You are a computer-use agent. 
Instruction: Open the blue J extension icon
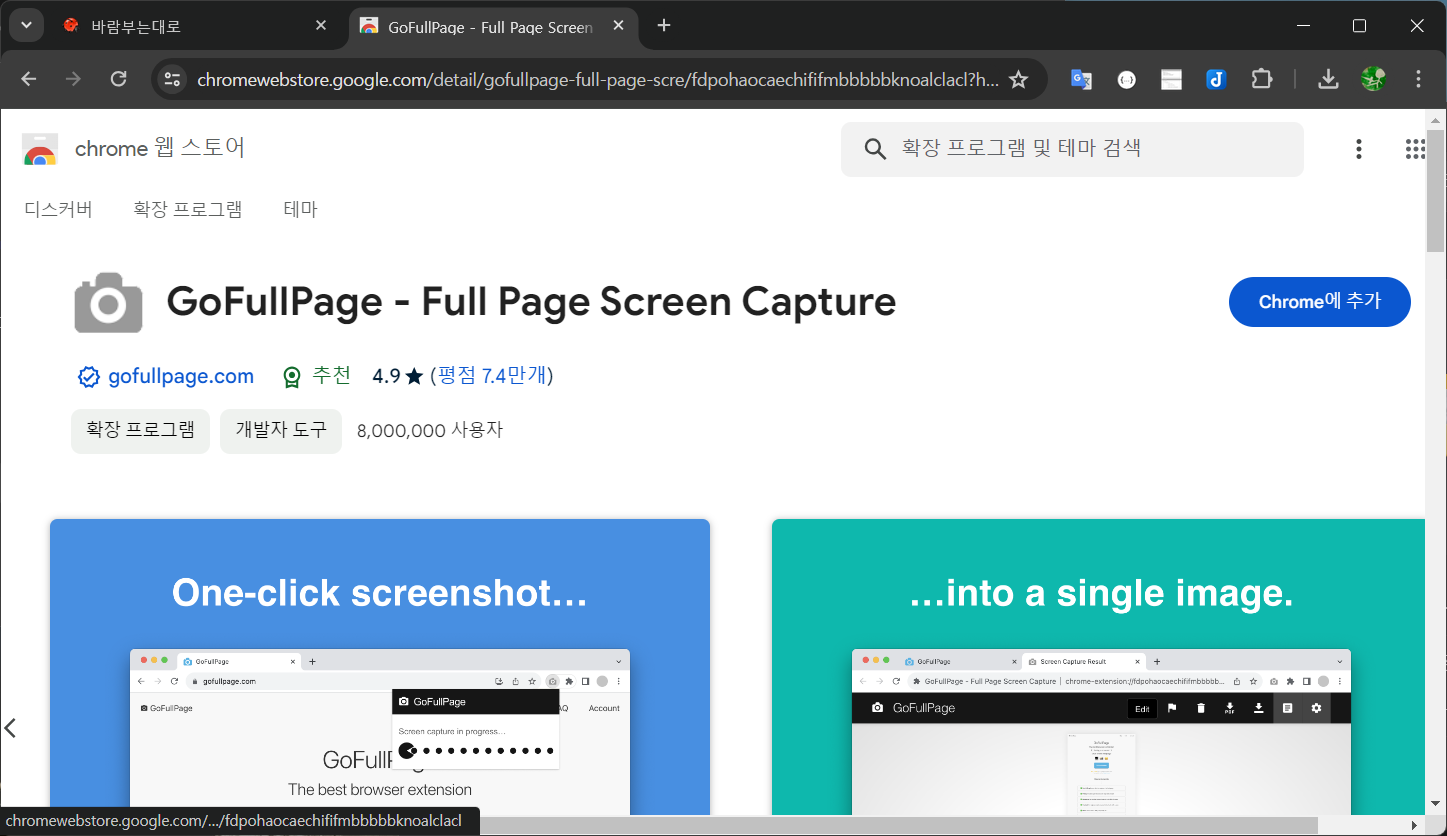pyautogui.click(x=1216, y=79)
